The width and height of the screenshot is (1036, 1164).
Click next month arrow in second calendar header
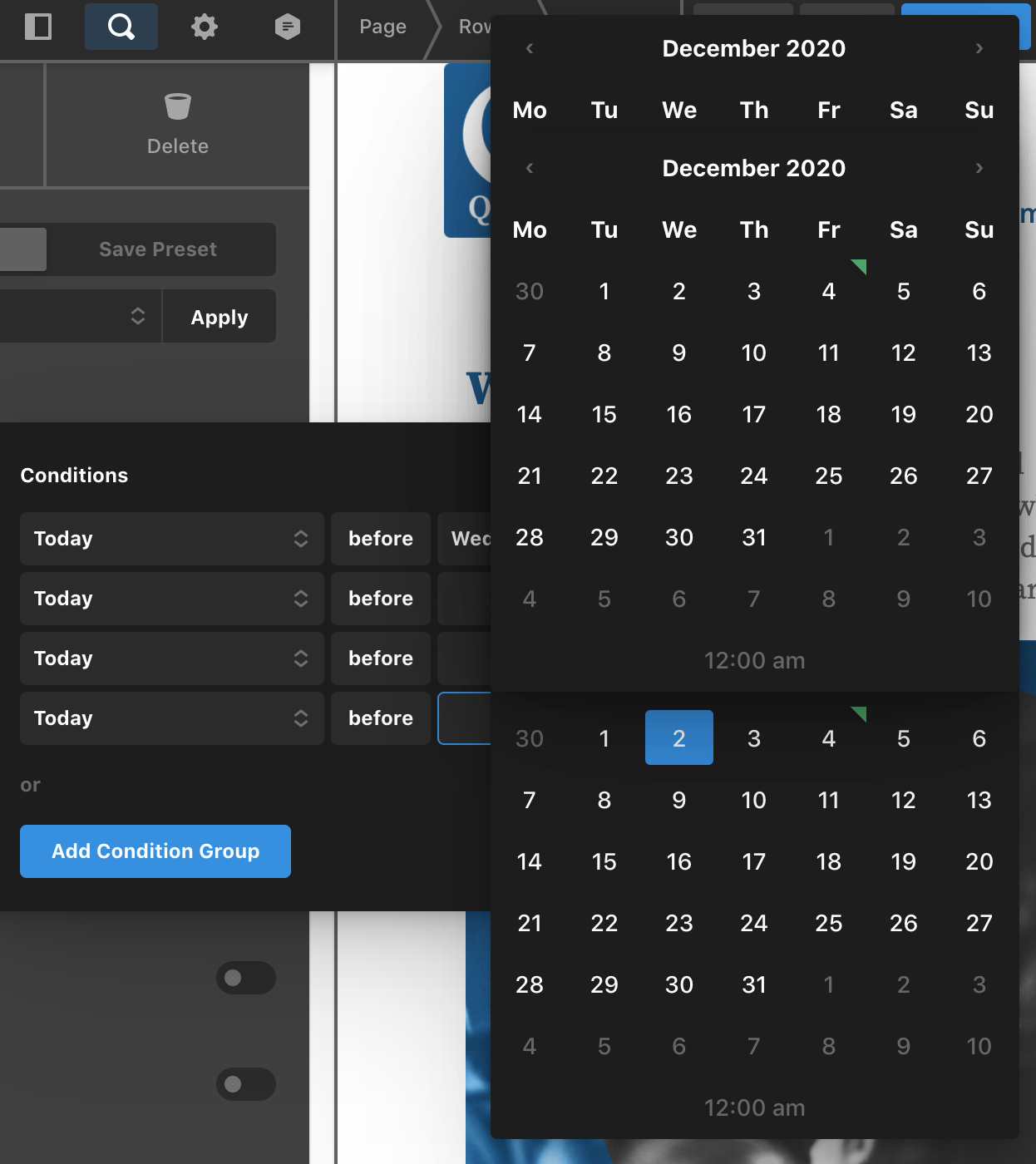(x=979, y=168)
